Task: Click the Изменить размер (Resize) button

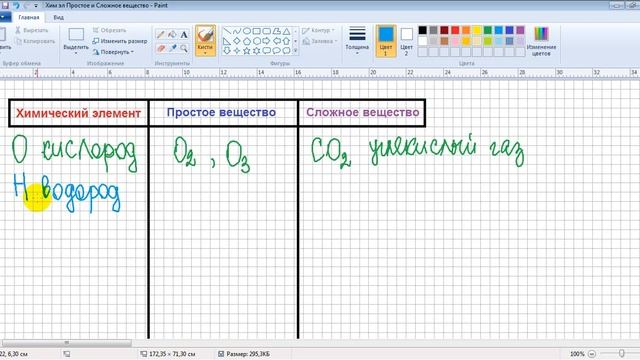Action: click(x=120, y=41)
